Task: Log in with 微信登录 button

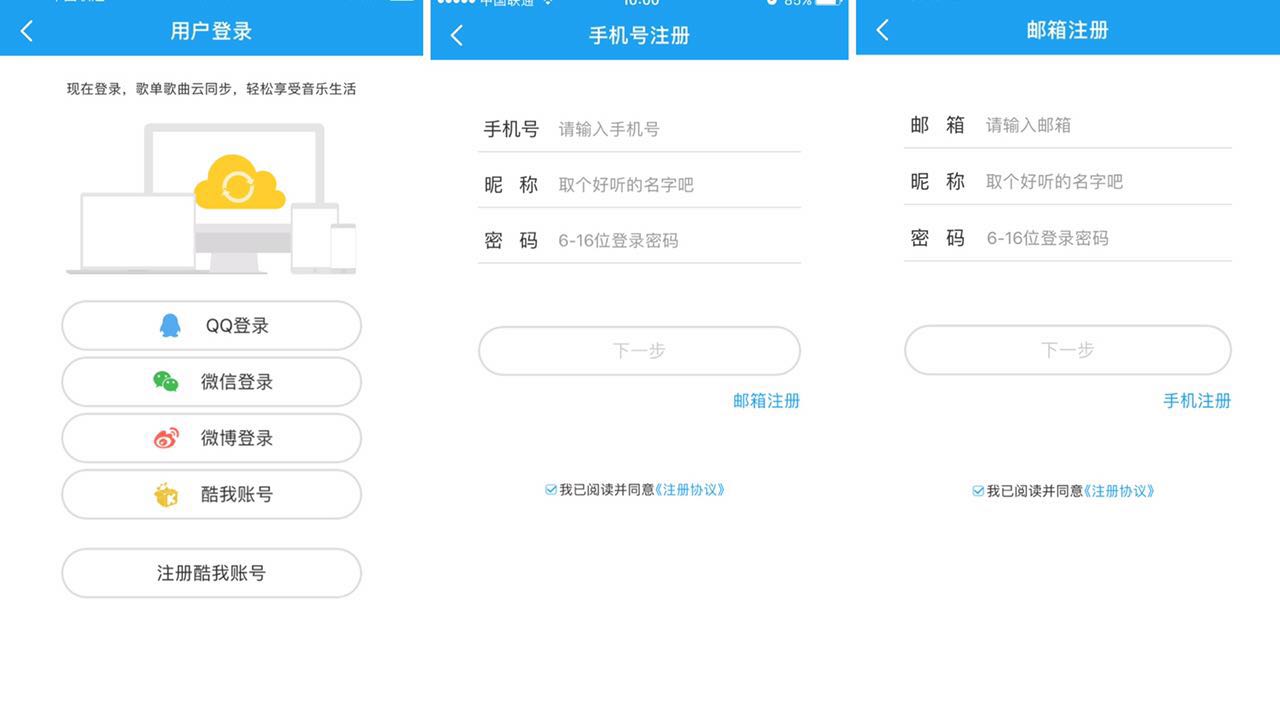Action: tap(211, 382)
